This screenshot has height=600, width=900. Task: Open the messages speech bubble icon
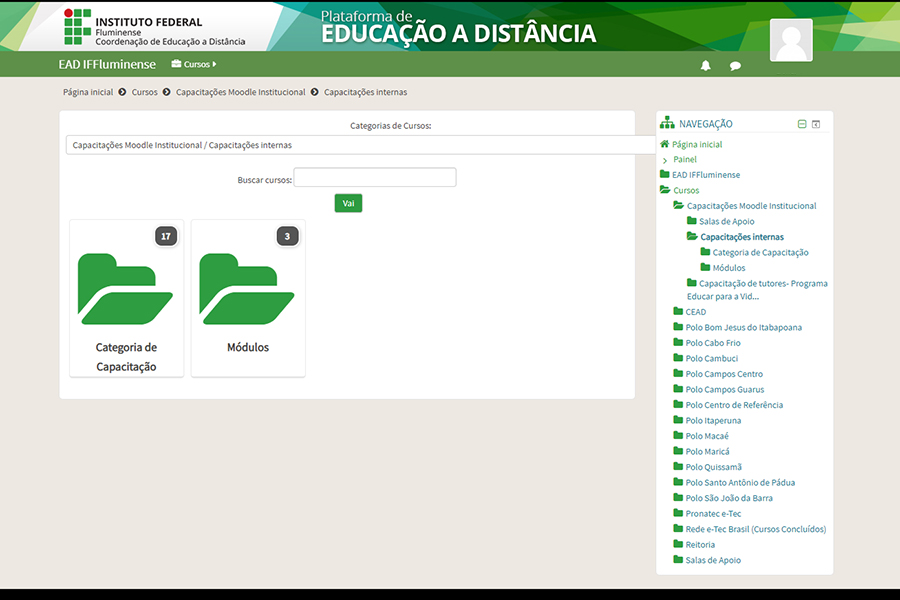[x=735, y=66]
